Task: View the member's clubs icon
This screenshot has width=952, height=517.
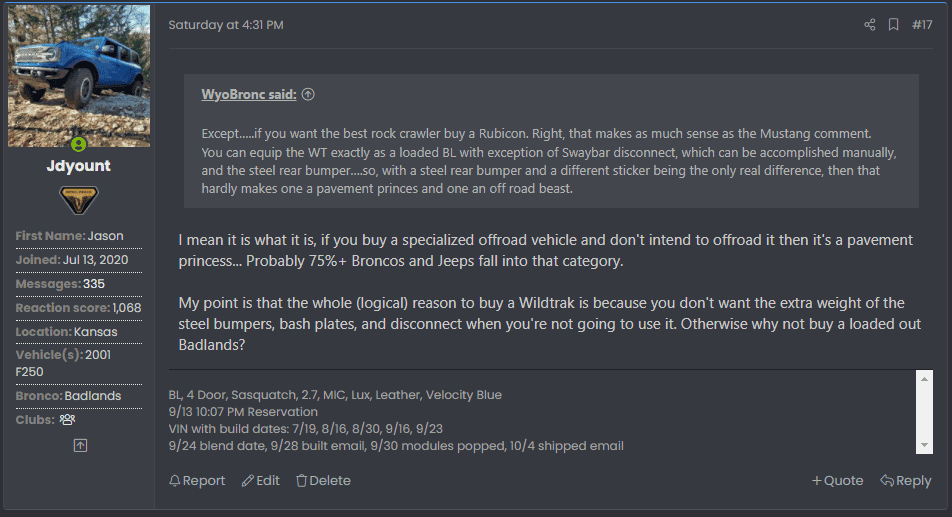Action: pyautogui.click(x=67, y=419)
